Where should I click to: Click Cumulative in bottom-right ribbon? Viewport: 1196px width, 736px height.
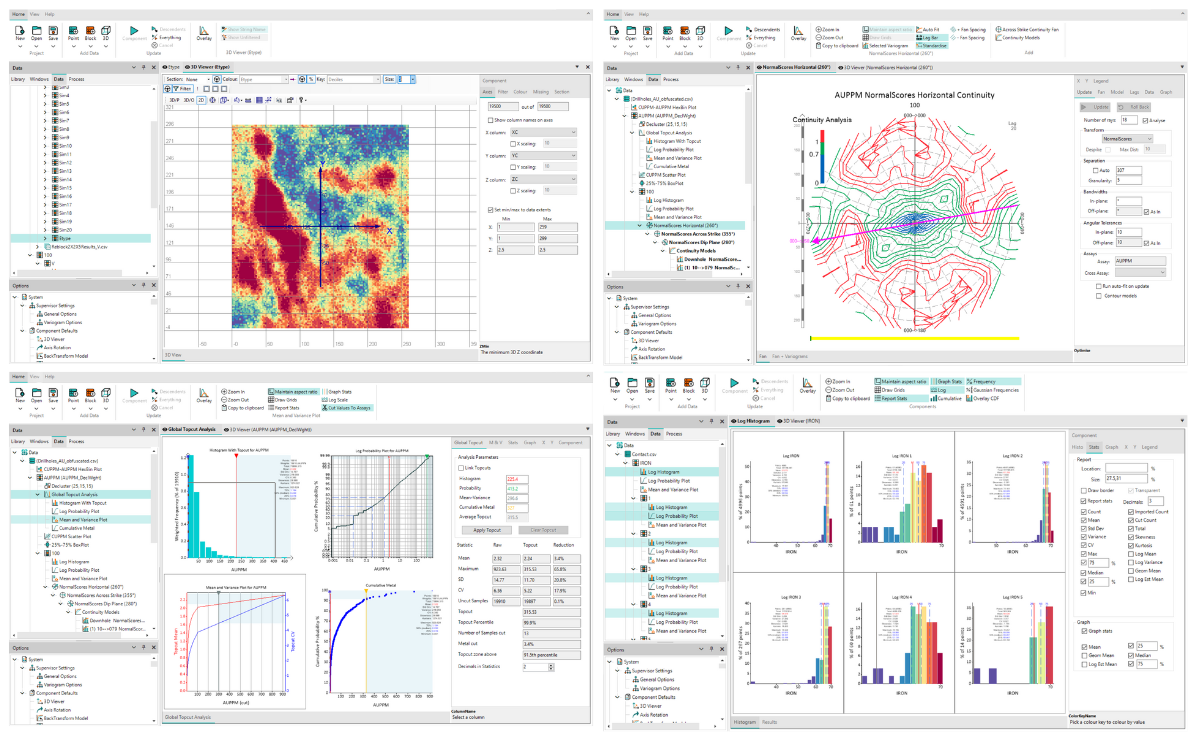click(947, 398)
